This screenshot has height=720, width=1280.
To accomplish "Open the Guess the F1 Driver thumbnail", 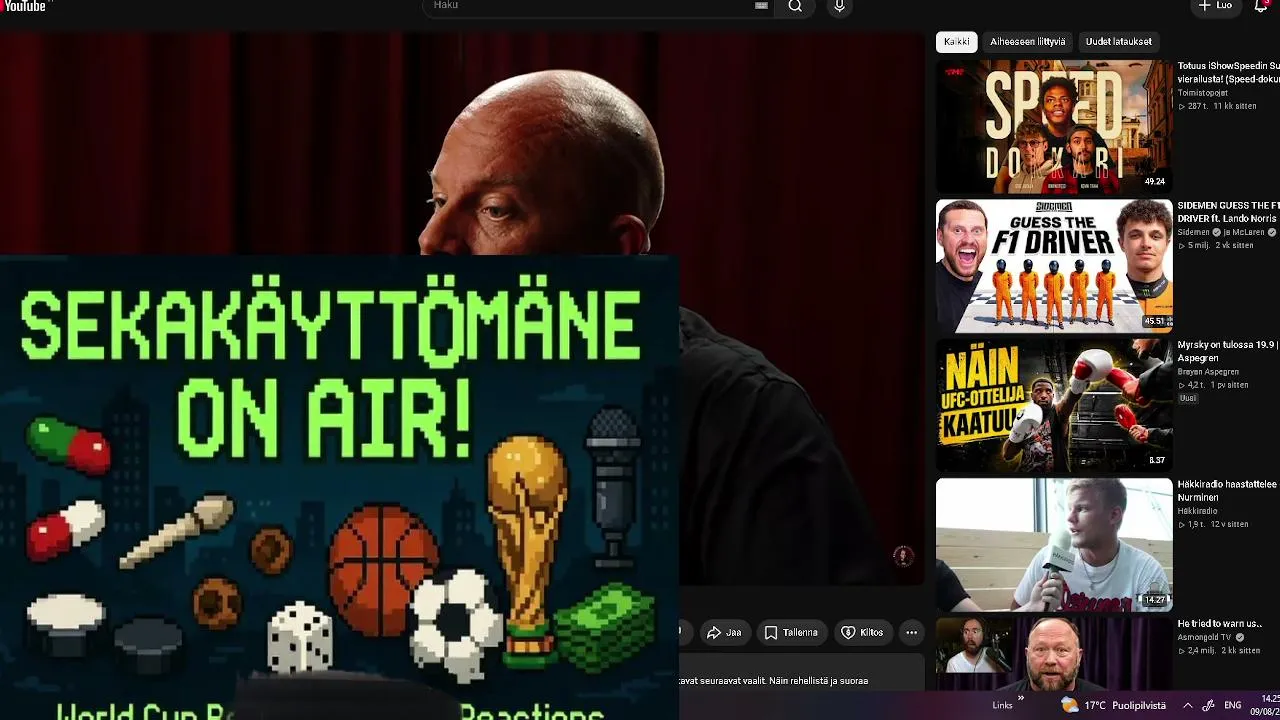I will click(x=1054, y=266).
